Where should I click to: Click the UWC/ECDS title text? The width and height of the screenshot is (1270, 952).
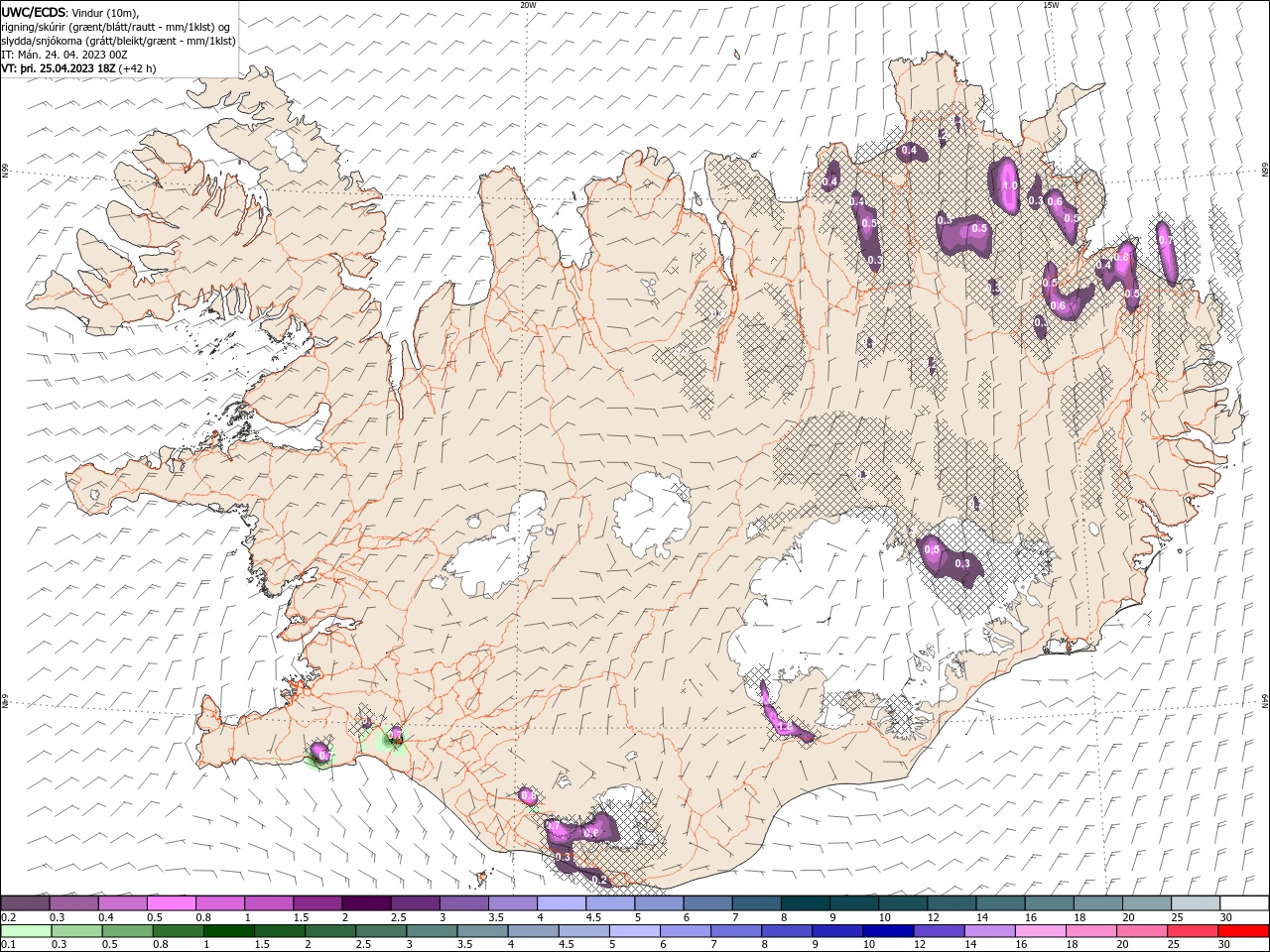(x=33, y=12)
